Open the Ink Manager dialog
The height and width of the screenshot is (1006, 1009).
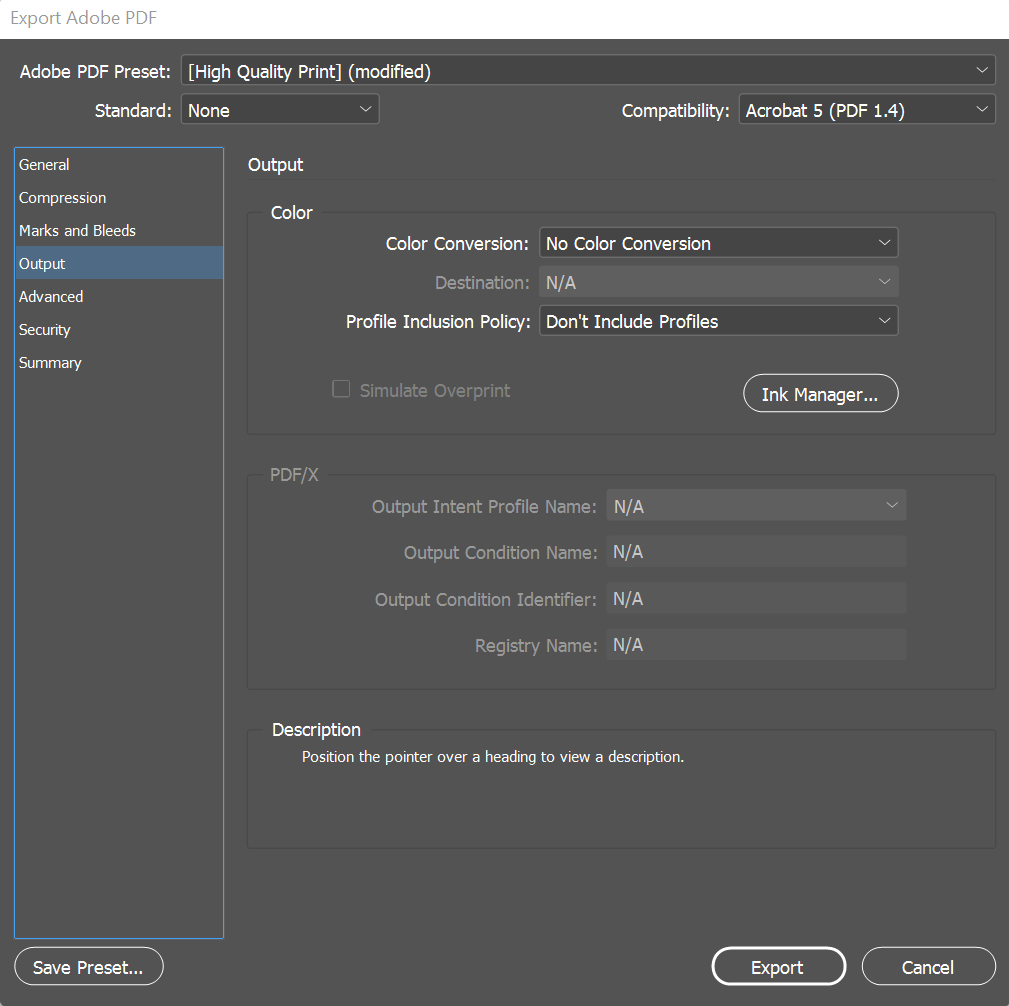(820, 394)
